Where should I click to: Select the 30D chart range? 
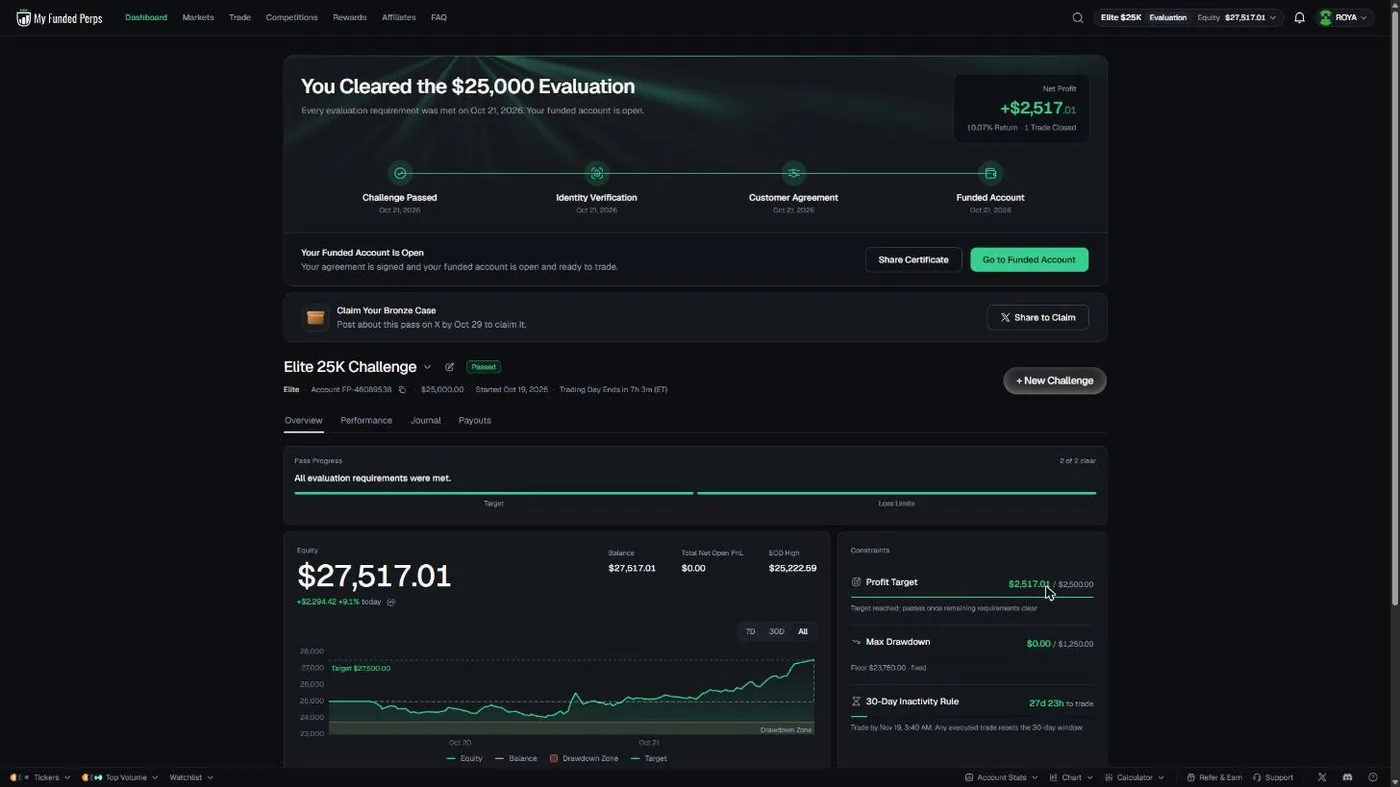777,632
